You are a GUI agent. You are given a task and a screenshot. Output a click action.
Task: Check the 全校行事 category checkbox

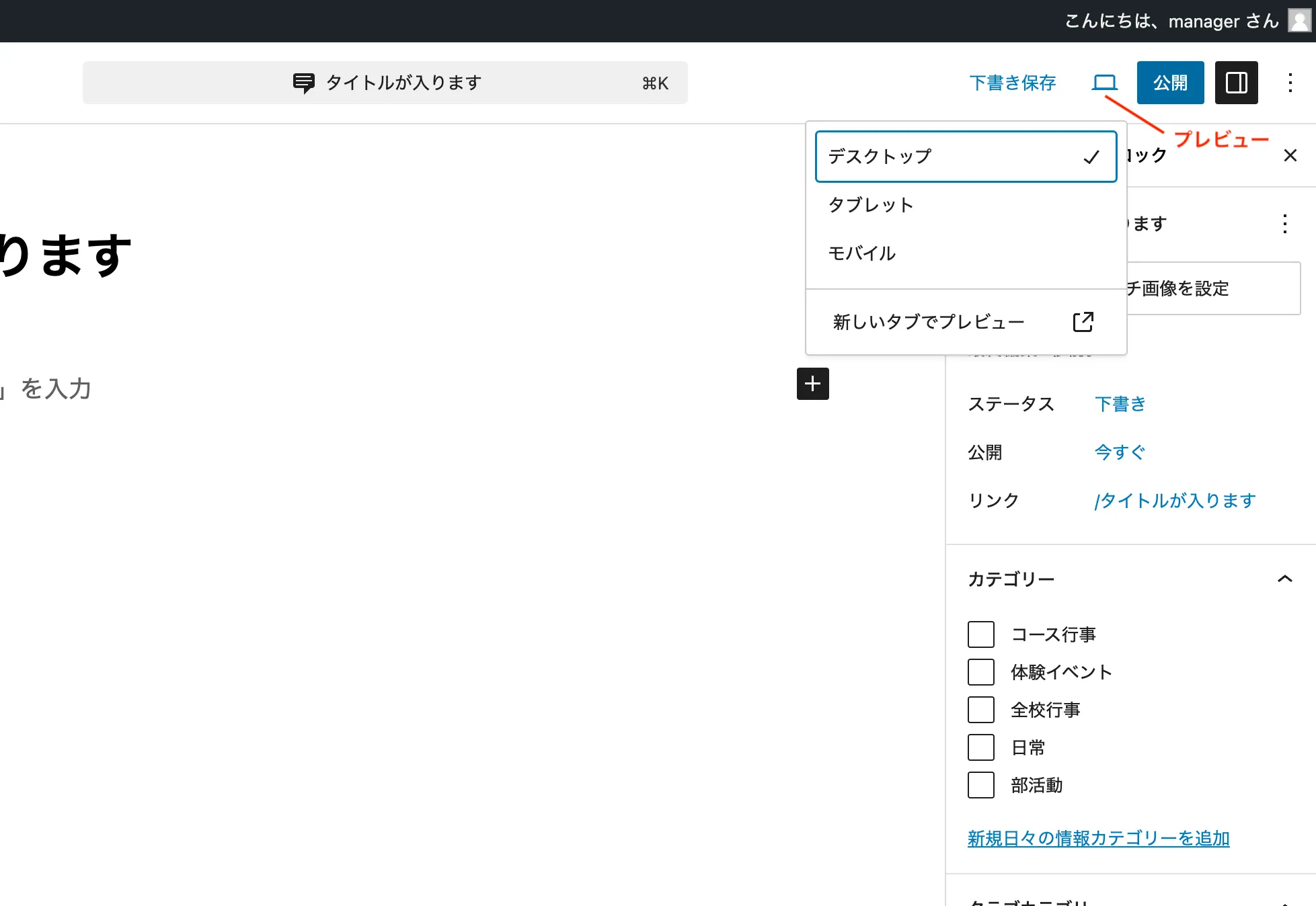pos(980,710)
